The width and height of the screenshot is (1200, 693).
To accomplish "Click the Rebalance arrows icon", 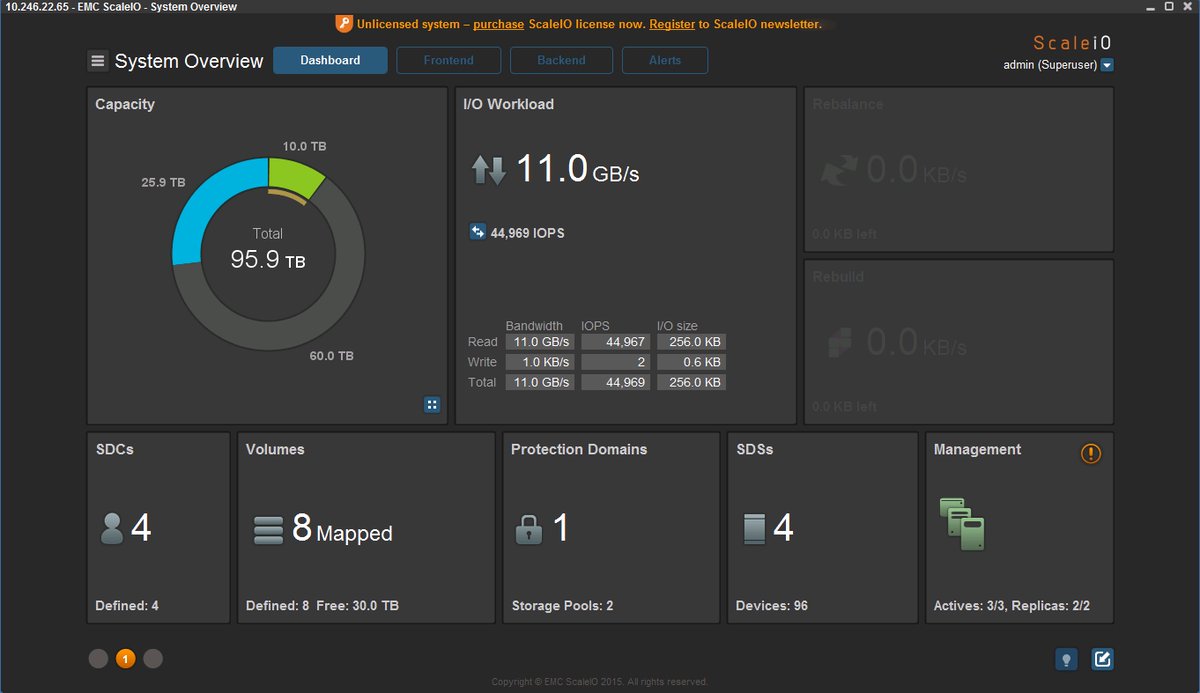I will [838, 171].
